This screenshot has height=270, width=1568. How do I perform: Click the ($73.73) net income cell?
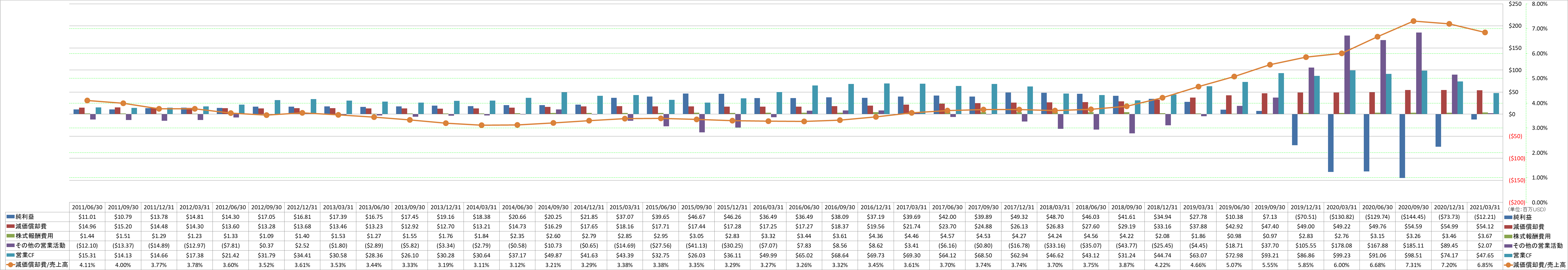click(1449, 217)
